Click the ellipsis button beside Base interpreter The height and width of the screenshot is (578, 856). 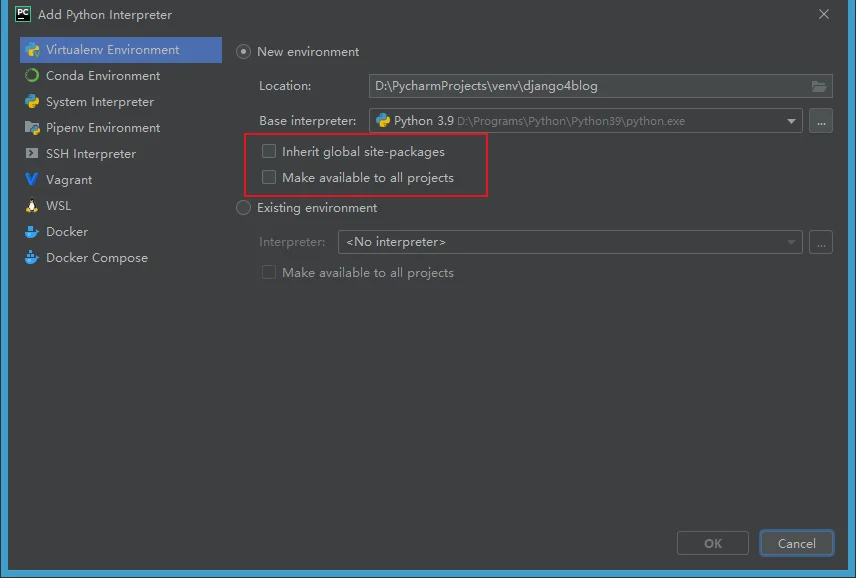click(821, 121)
